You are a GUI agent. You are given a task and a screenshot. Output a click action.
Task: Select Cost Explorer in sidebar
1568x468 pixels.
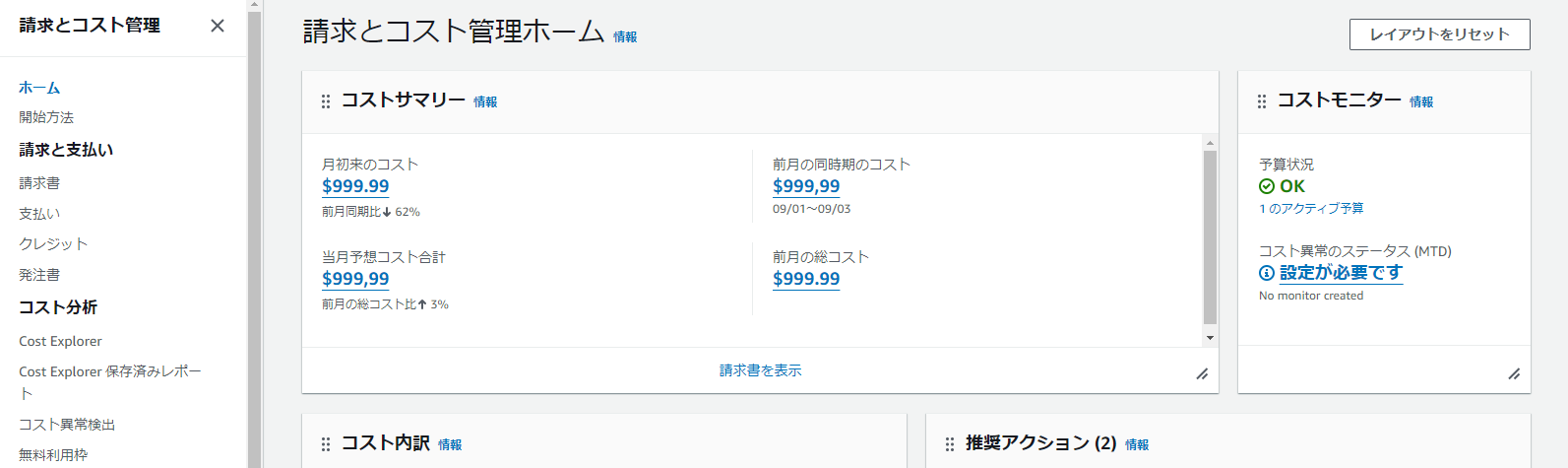click(60, 341)
